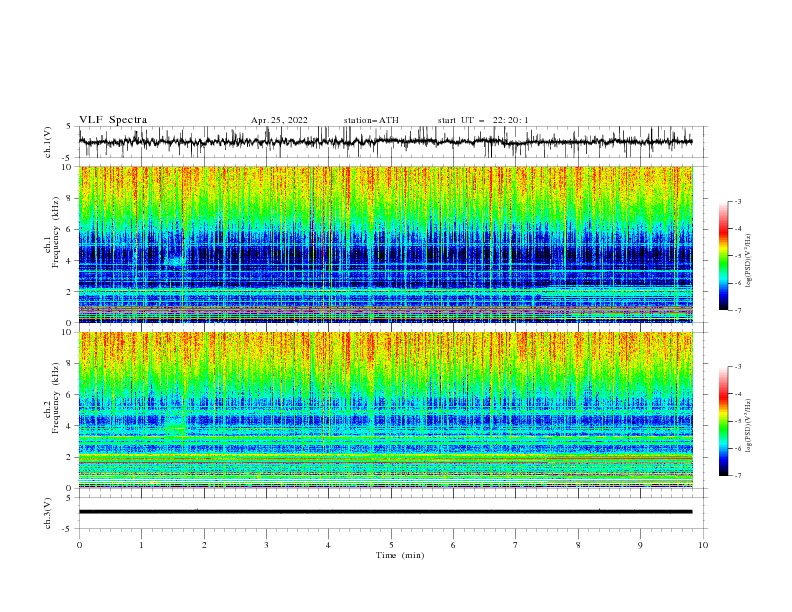Select the "start UT = 22:20:1" text
The height and width of the screenshot is (612, 792).
coord(483,120)
